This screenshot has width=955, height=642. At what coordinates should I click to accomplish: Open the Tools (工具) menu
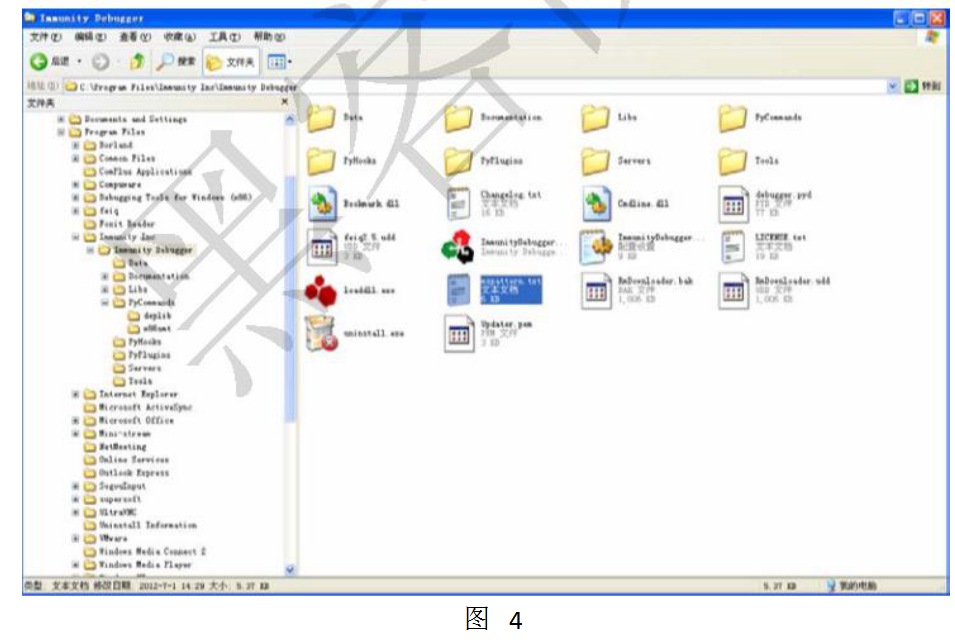(x=225, y=37)
